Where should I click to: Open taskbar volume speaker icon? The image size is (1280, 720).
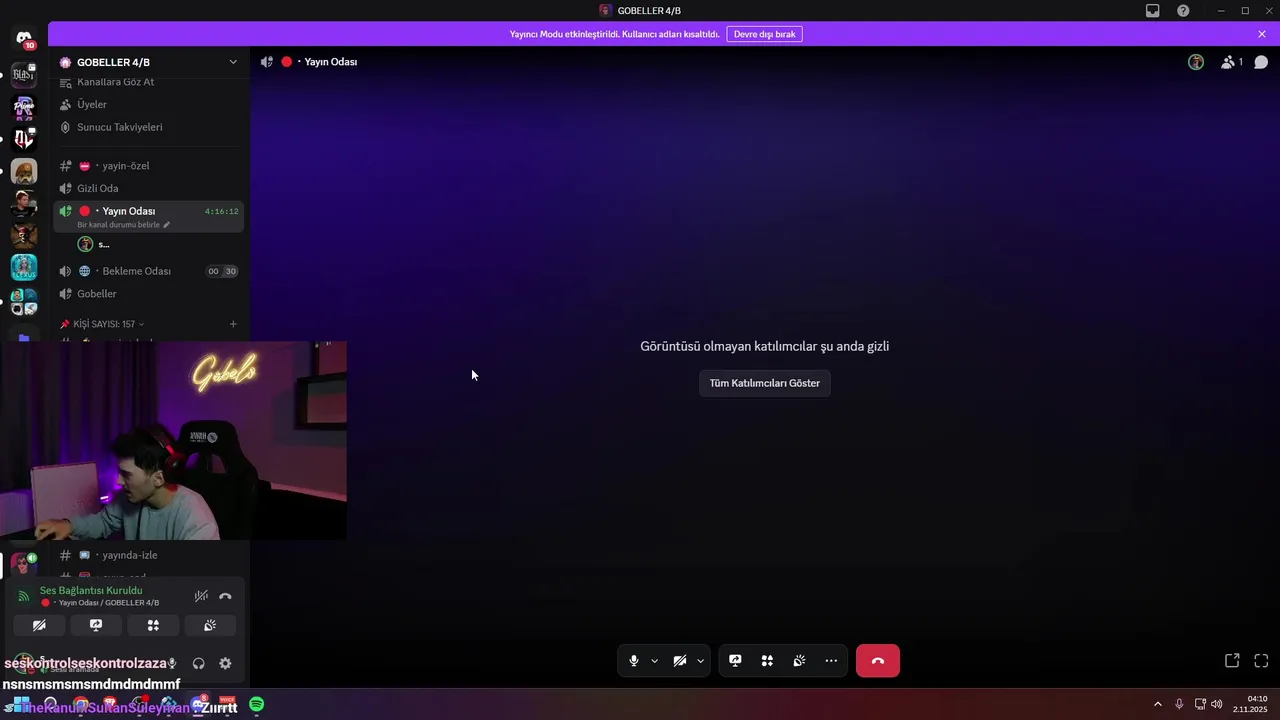pyautogui.click(x=1217, y=705)
